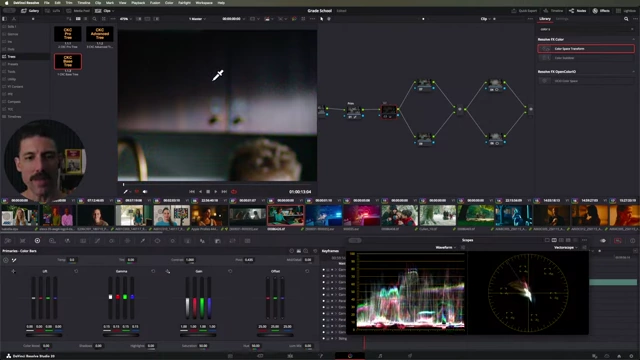Toggle the Media Pool panel
640x360 pixels.
(78, 11)
